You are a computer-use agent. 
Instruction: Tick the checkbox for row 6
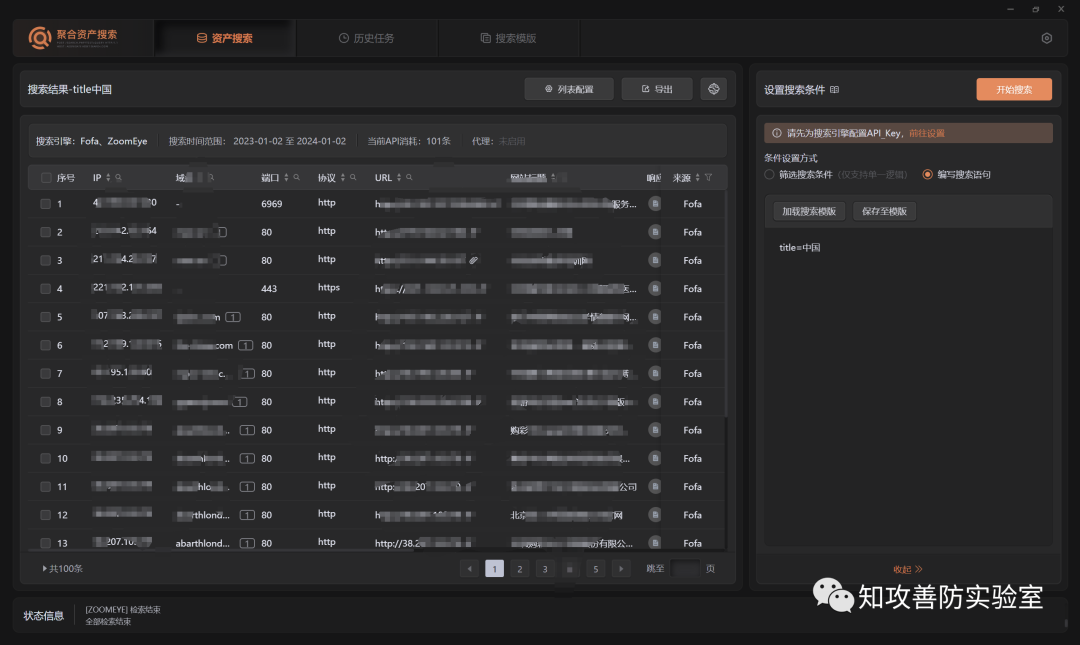coord(45,345)
